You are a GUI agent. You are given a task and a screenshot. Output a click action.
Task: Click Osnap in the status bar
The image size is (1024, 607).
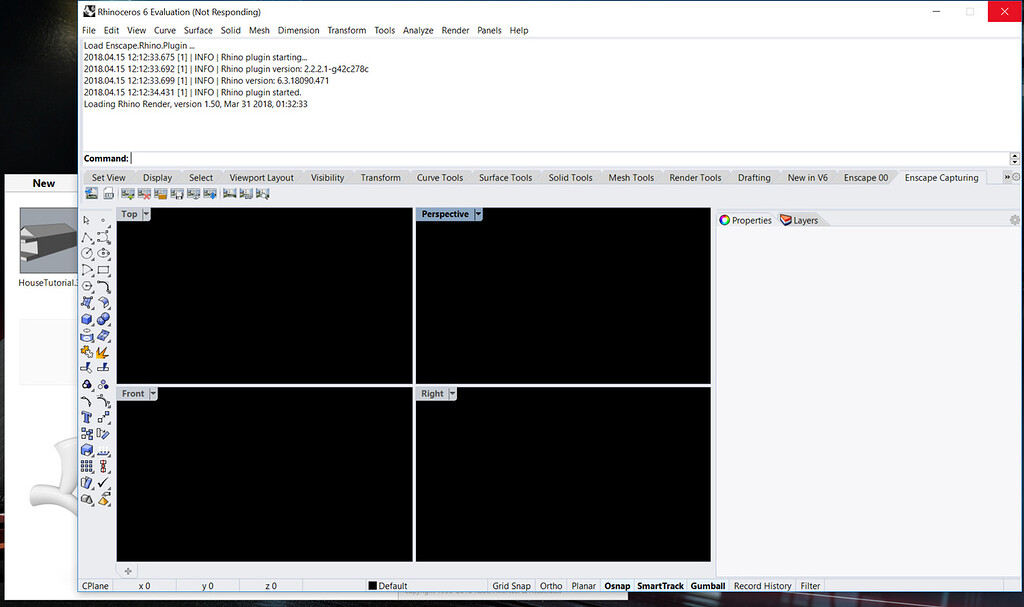617,586
